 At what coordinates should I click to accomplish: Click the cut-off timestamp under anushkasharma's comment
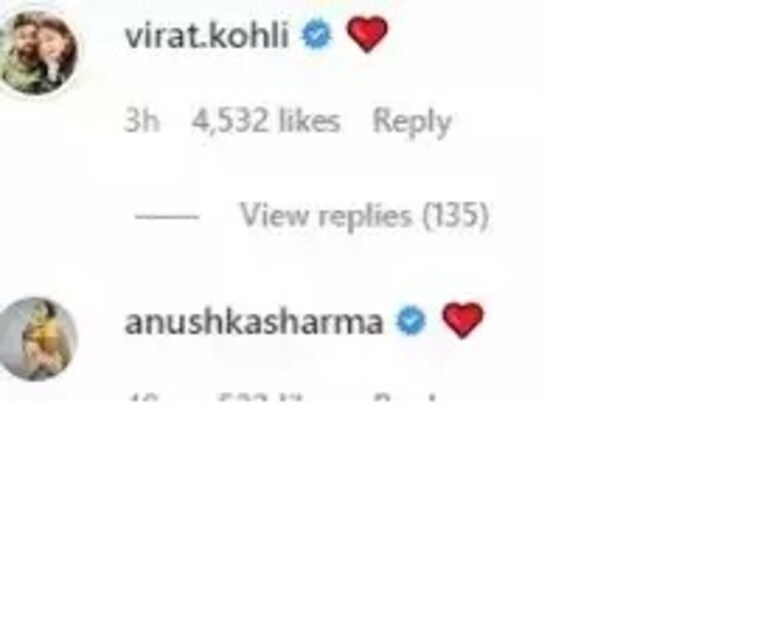(143, 398)
